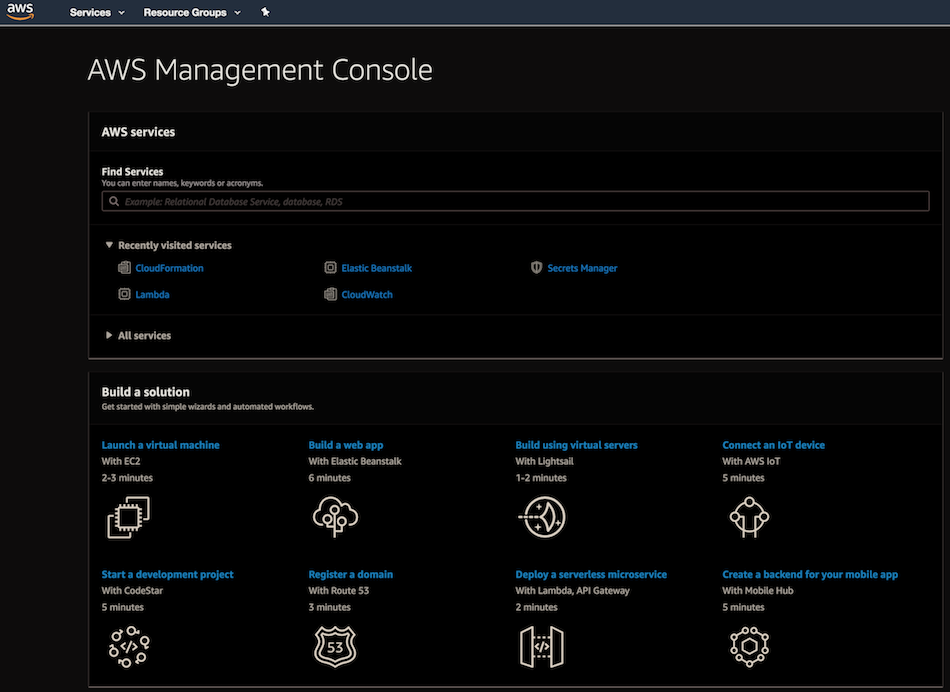Image resolution: width=950 pixels, height=692 pixels.
Task: Click the '2 minutes' text
Action: (536, 607)
